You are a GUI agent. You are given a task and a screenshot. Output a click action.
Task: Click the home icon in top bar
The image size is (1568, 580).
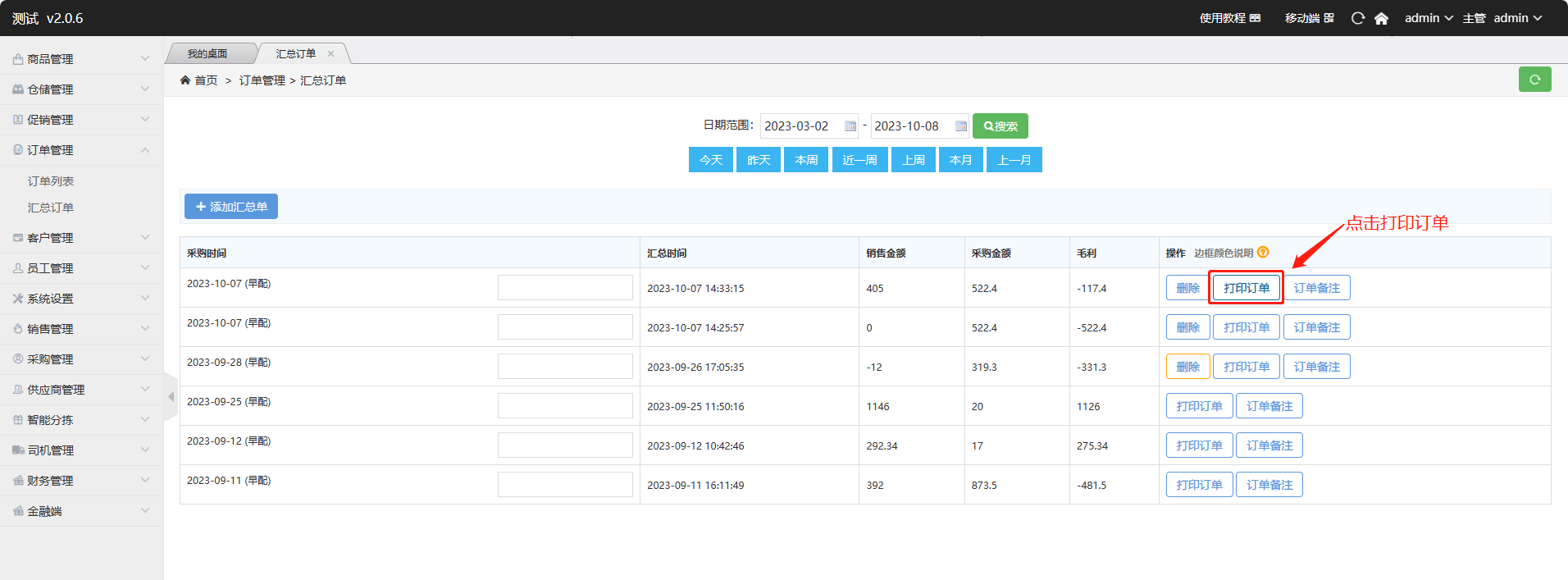click(x=1381, y=18)
